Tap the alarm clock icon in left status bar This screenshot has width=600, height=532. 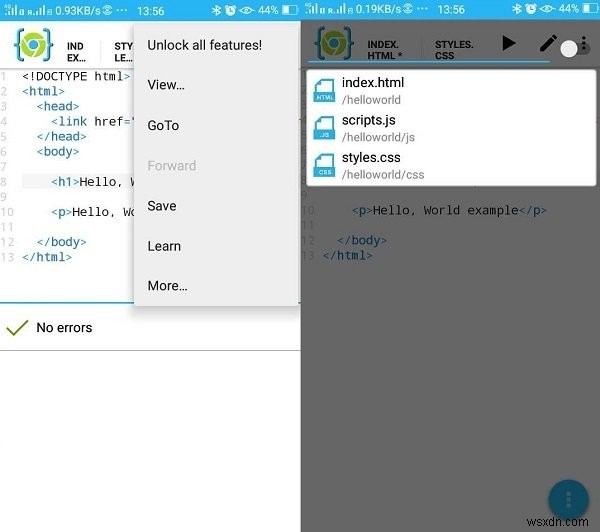[230, 10]
